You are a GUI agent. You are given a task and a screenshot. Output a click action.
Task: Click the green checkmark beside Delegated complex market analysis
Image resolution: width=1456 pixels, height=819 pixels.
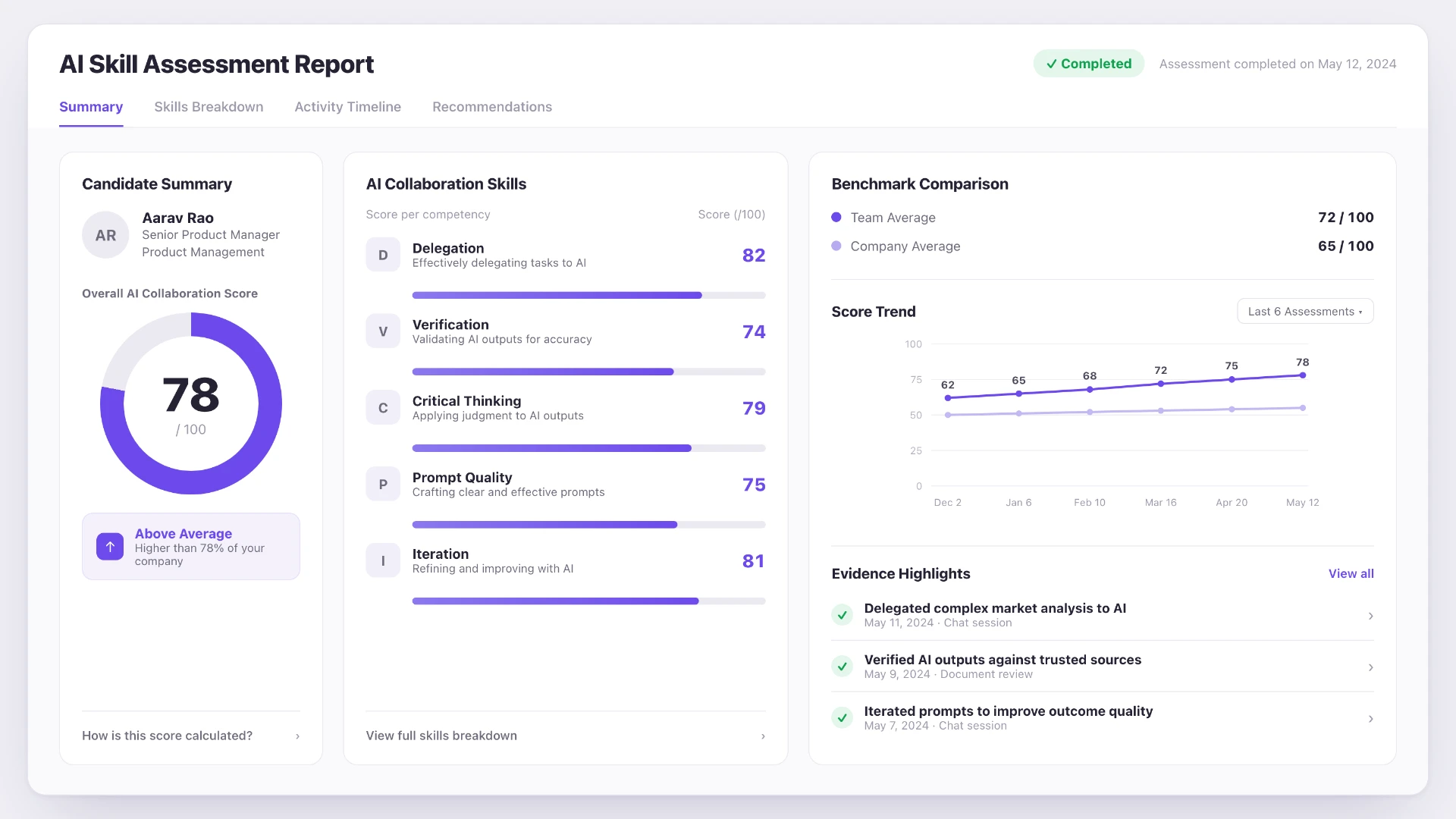coord(843,615)
